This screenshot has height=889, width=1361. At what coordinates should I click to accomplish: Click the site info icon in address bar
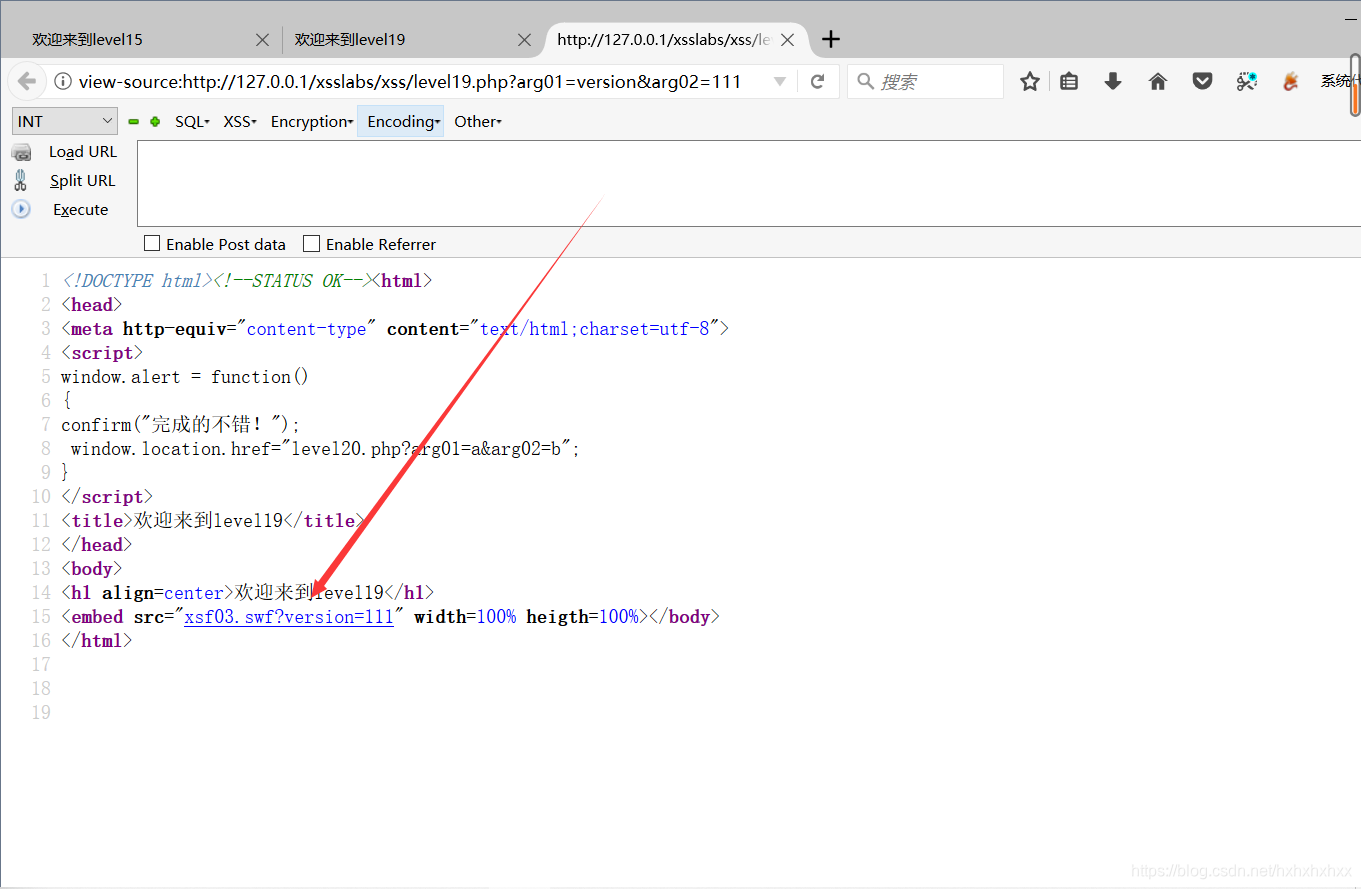62,82
